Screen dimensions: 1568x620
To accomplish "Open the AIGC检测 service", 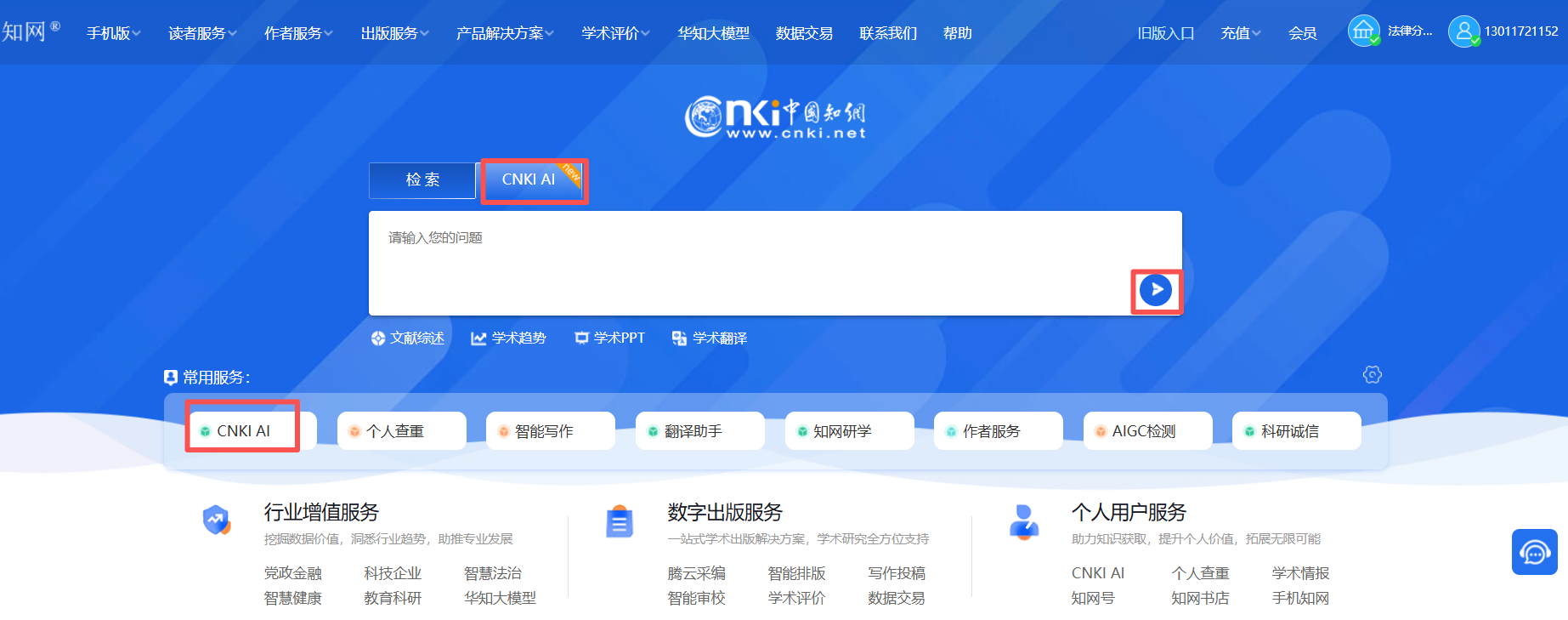I will [1146, 431].
